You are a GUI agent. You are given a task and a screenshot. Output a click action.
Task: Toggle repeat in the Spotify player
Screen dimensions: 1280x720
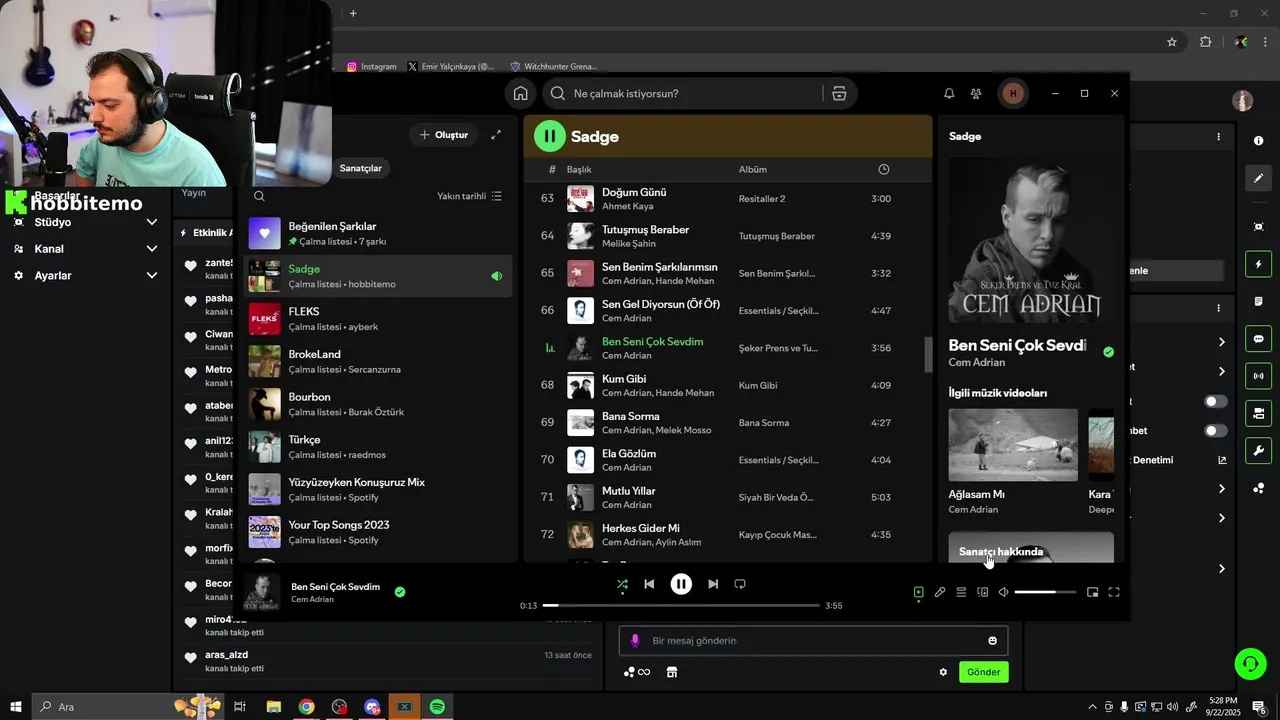tap(740, 584)
